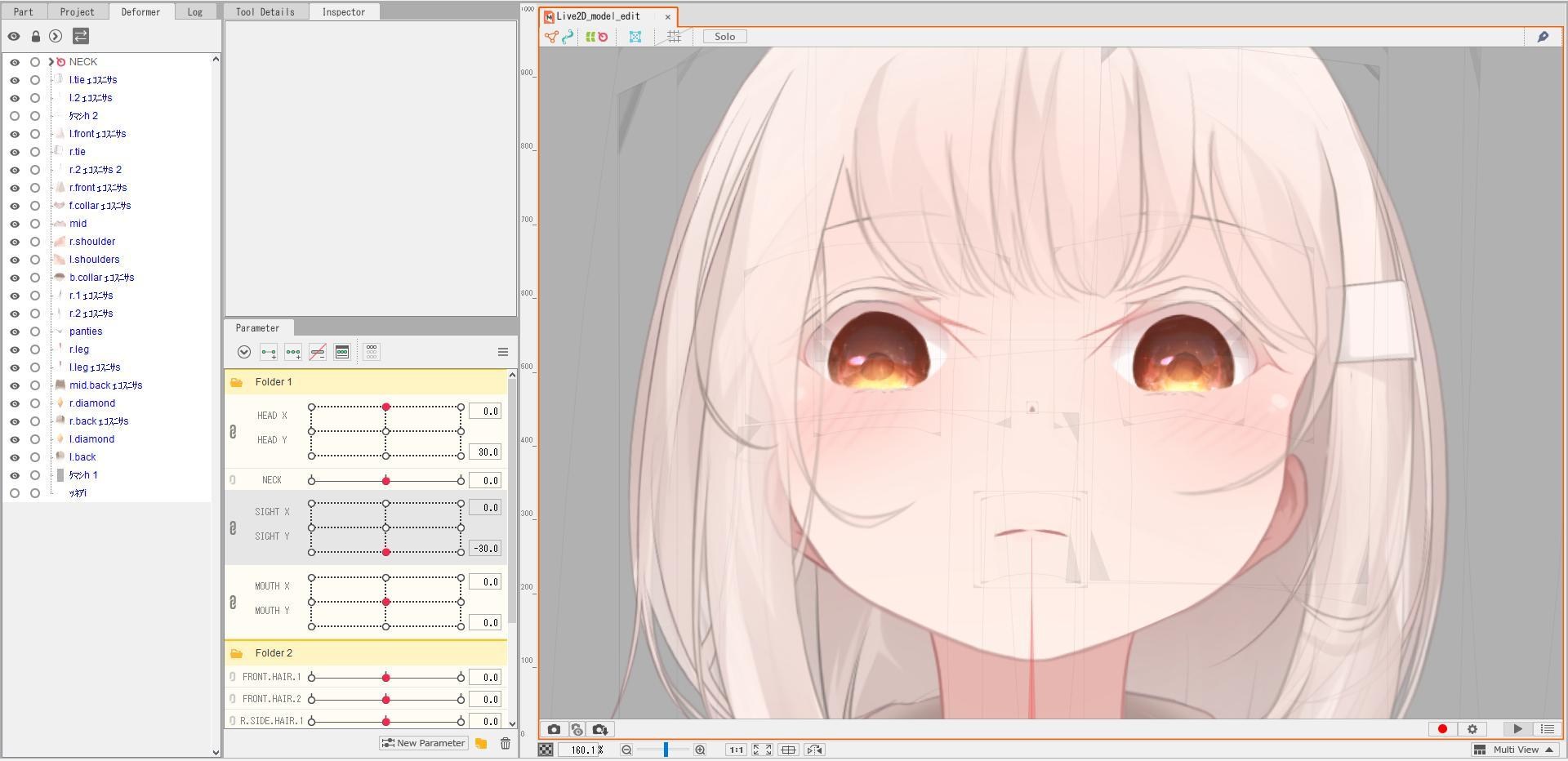Open the Parameter panel hamburger menu
This screenshot has width=1568, height=761.
(503, 352)
